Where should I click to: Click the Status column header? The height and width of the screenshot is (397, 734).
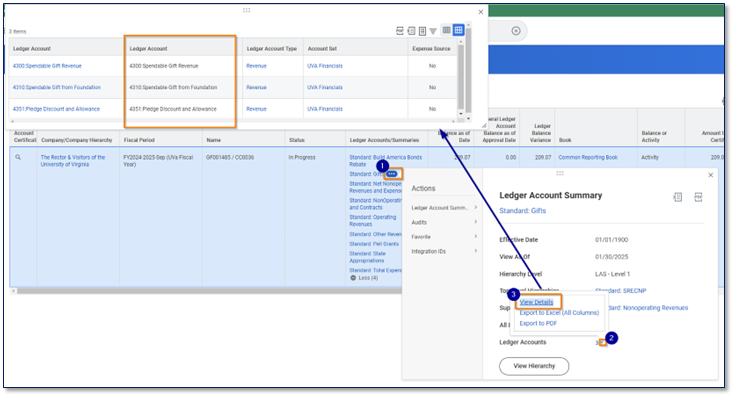[x=297, y=140]
